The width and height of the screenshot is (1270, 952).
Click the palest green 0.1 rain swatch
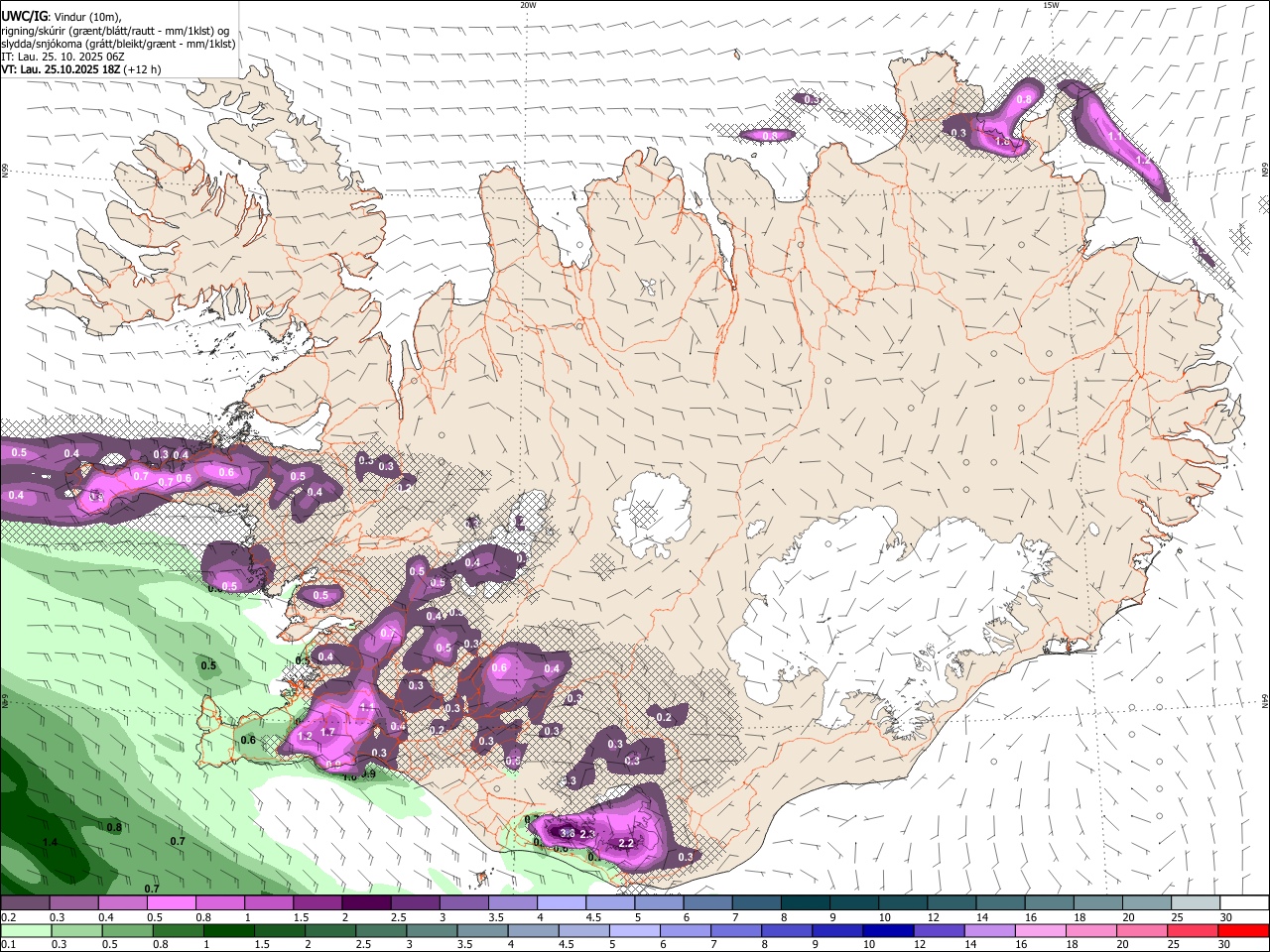coord(25,931)
